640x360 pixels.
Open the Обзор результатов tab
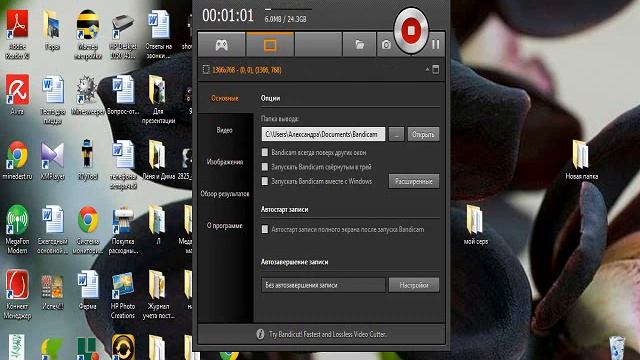[x=224, y=194]
